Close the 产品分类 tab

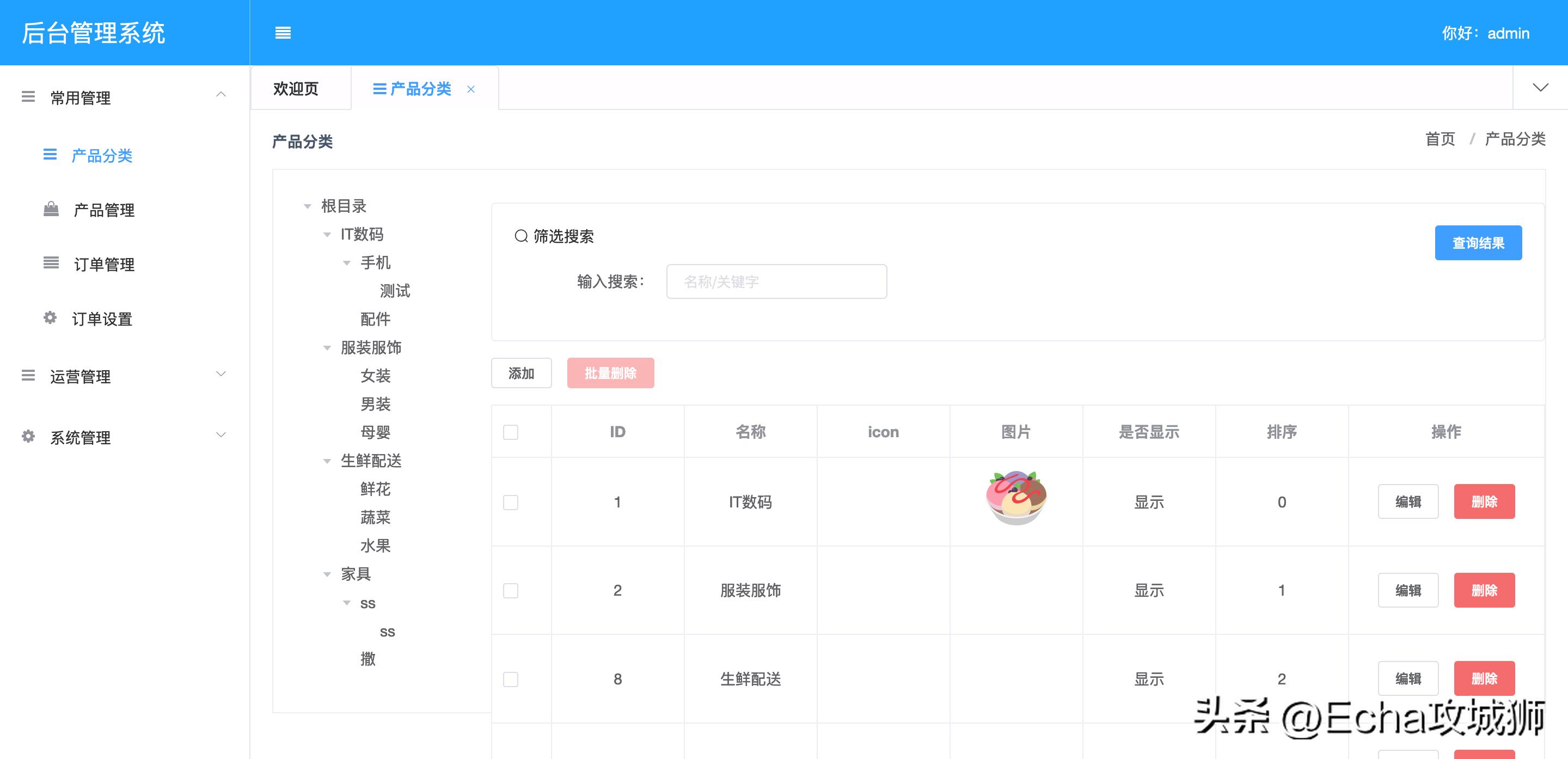[x=471, y=89]
